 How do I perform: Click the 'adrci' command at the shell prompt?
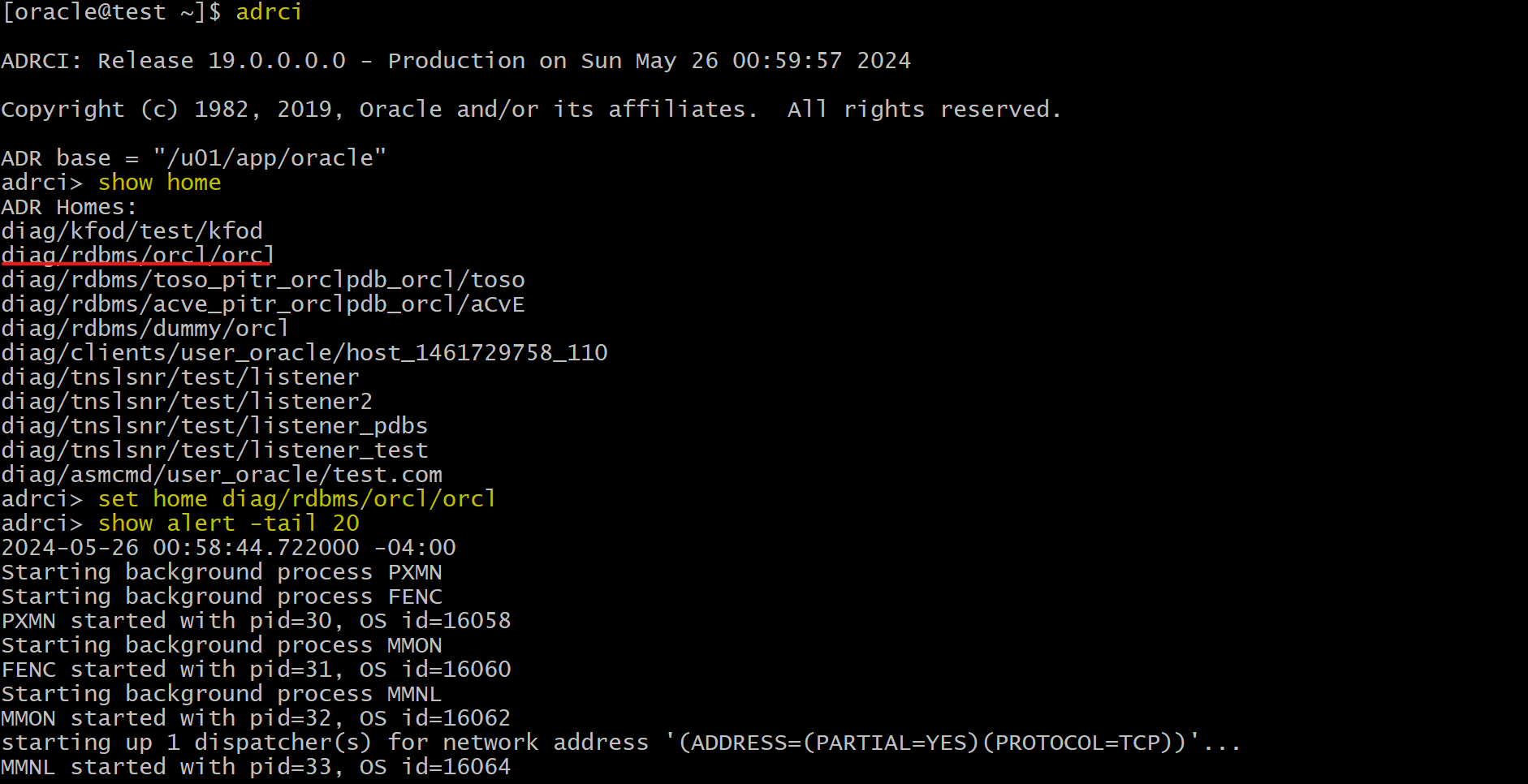[x=269, y=12]
